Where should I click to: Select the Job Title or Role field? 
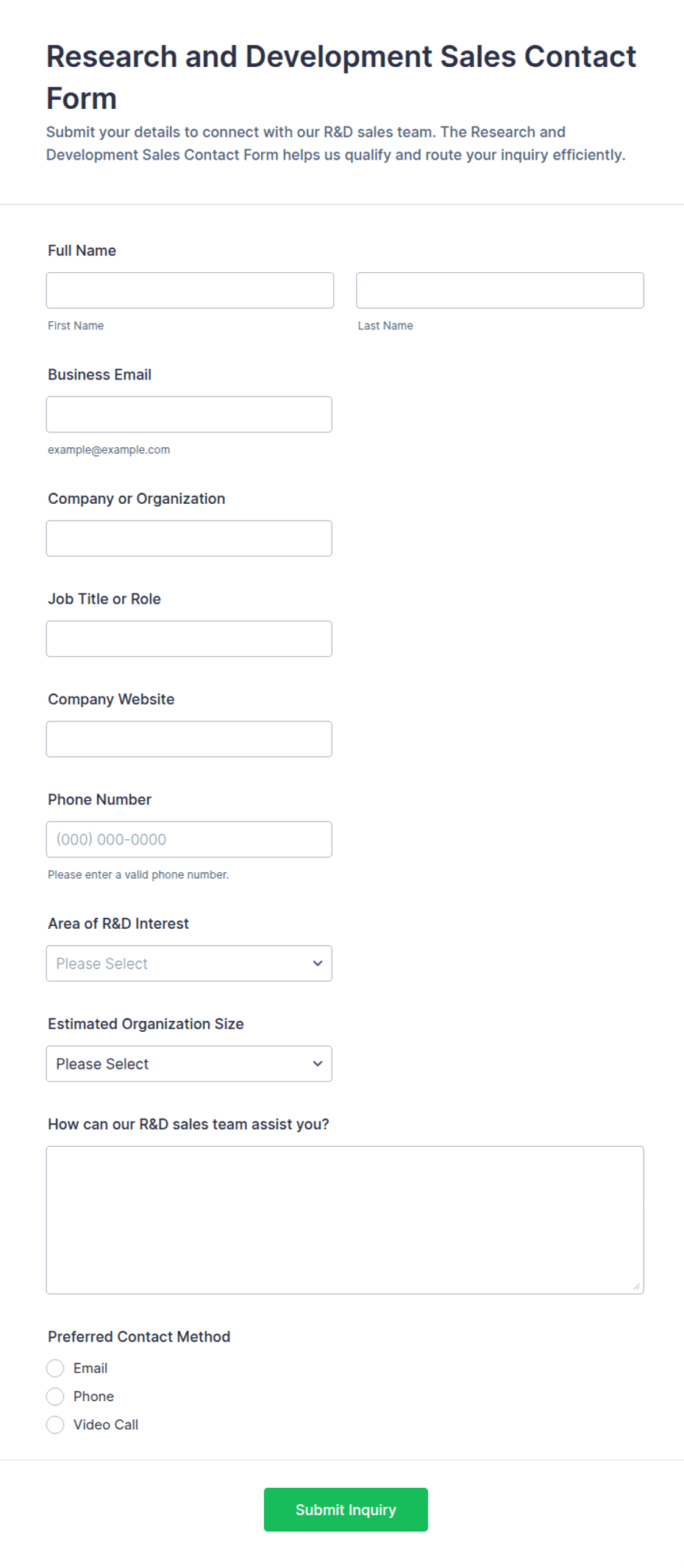pyautogui.click(x=189, y=639)
